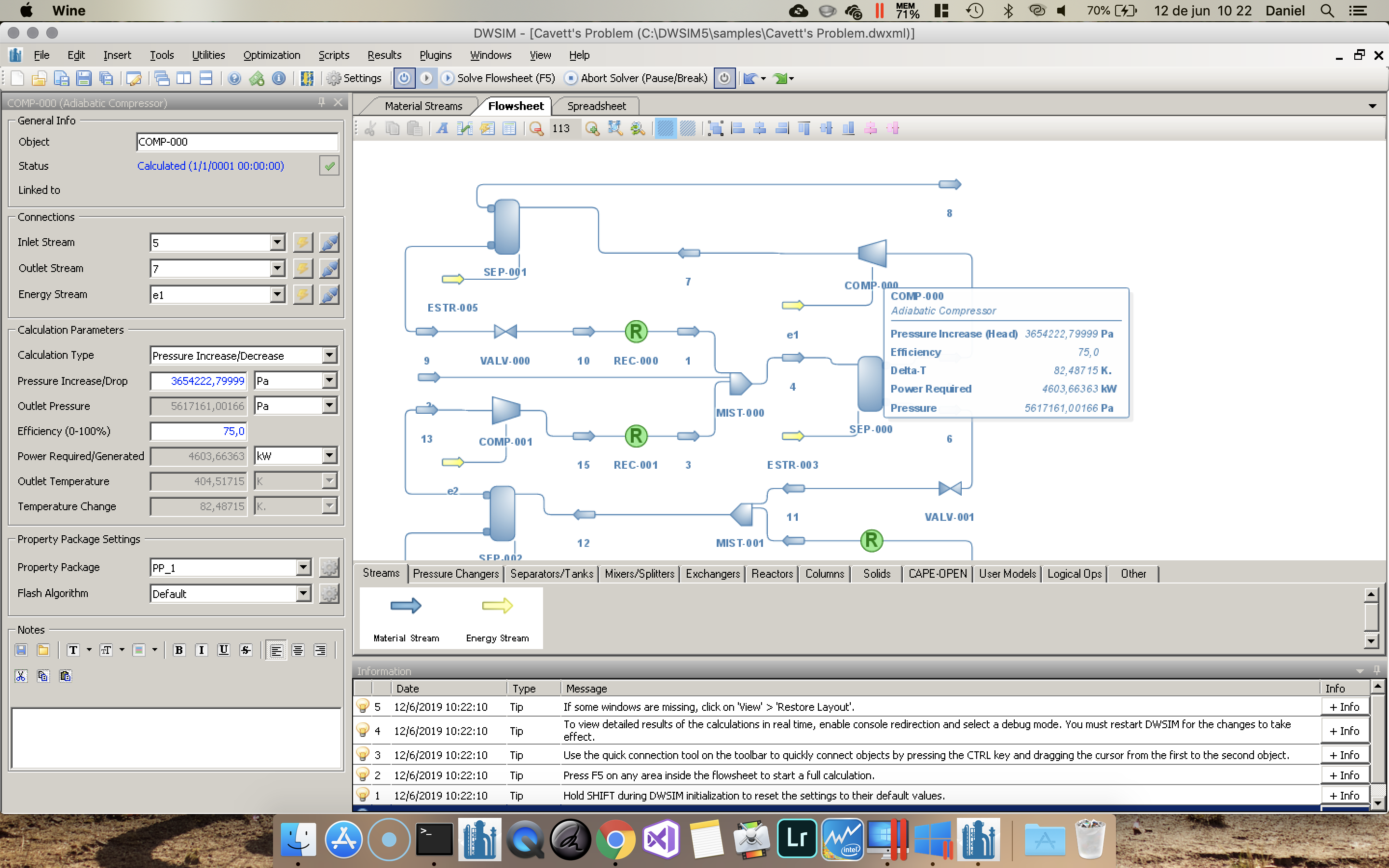Viewport: 1389px width, 868px height.
Task: Click the Notes font color swatch button
Action: pos(139,650)
